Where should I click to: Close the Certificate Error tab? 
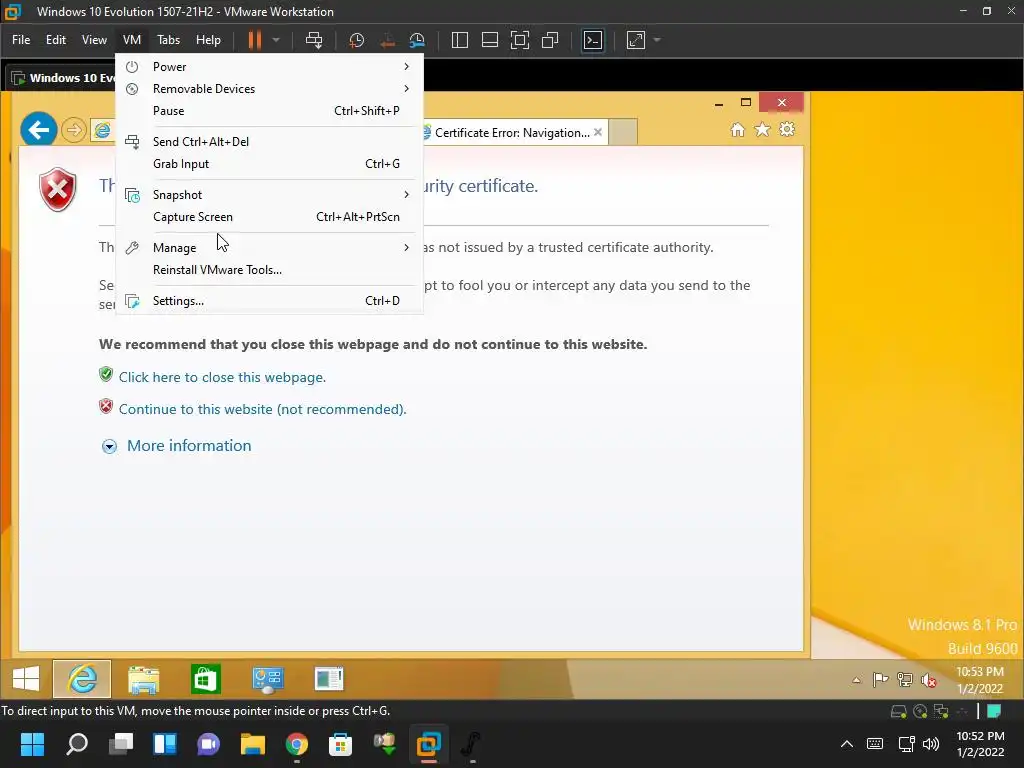tap(598, 132)
